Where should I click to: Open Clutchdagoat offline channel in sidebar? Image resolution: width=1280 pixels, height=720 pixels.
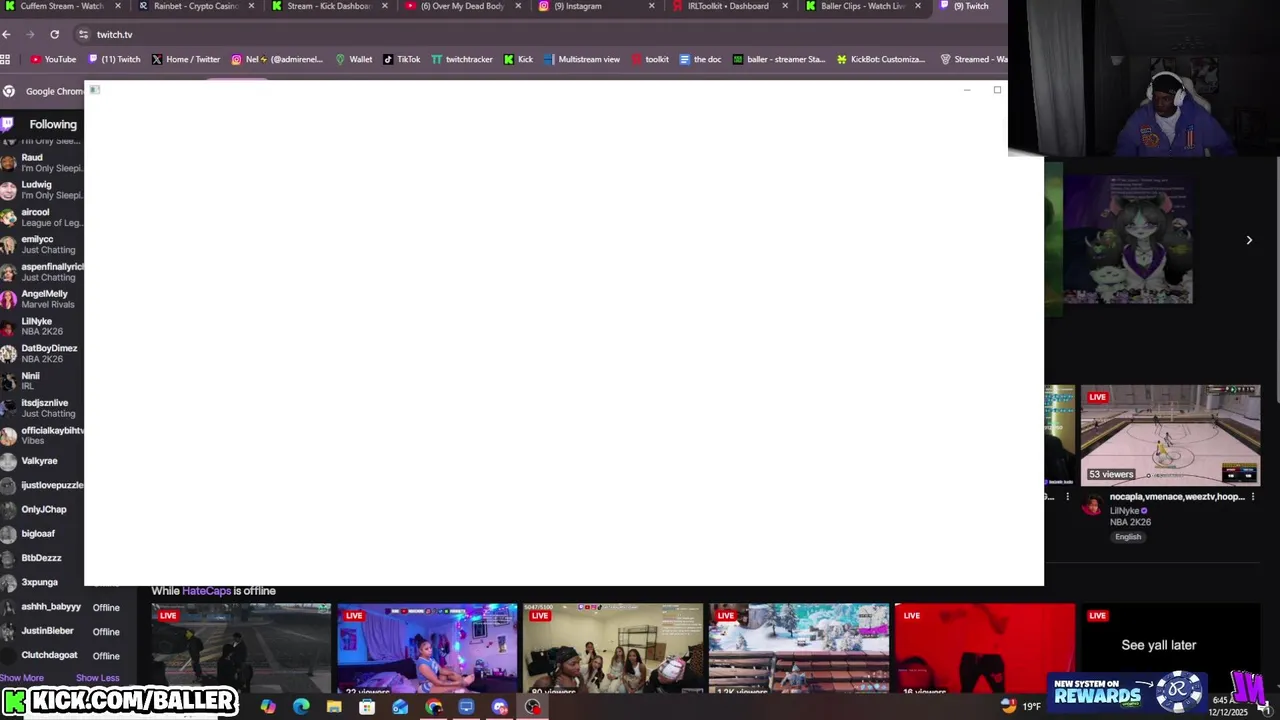60,655
